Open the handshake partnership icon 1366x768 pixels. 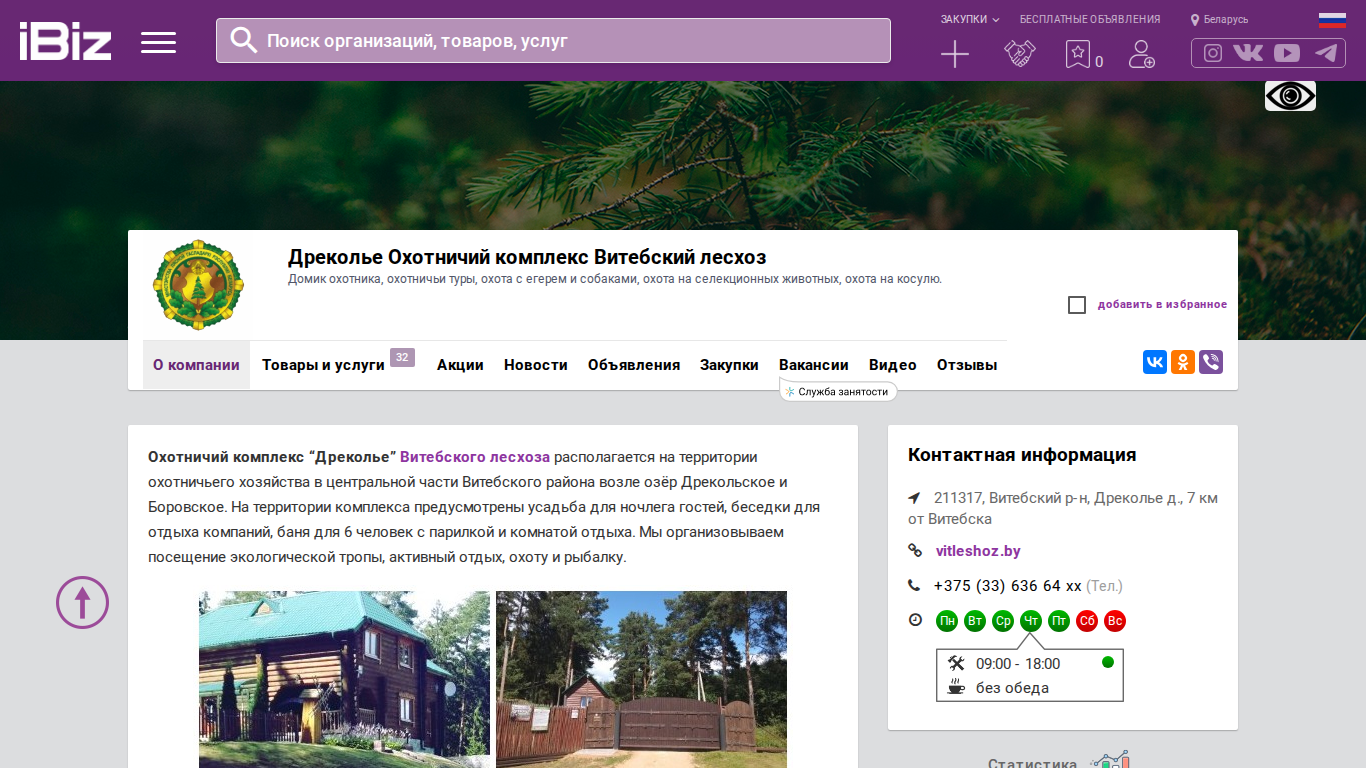point(1020,54)
